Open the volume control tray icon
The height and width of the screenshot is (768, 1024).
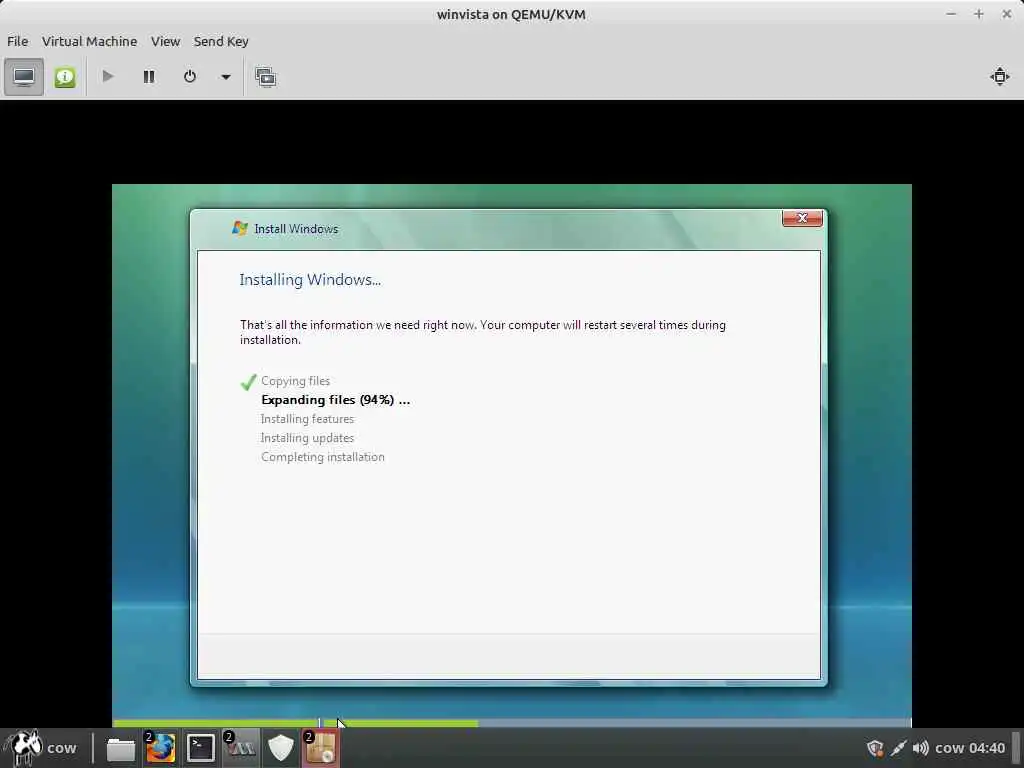[921, 748]
